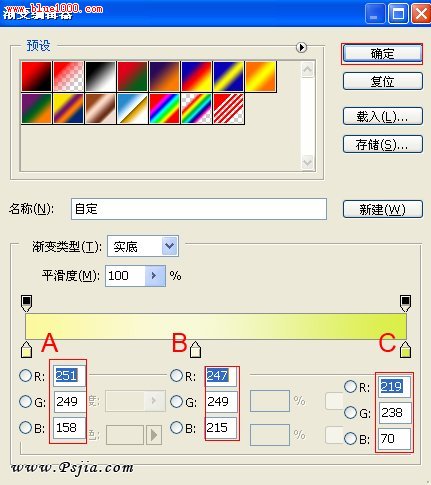Click the 载入(L)... load button
The image size is (431, 485).
click(x=383, y=116)
